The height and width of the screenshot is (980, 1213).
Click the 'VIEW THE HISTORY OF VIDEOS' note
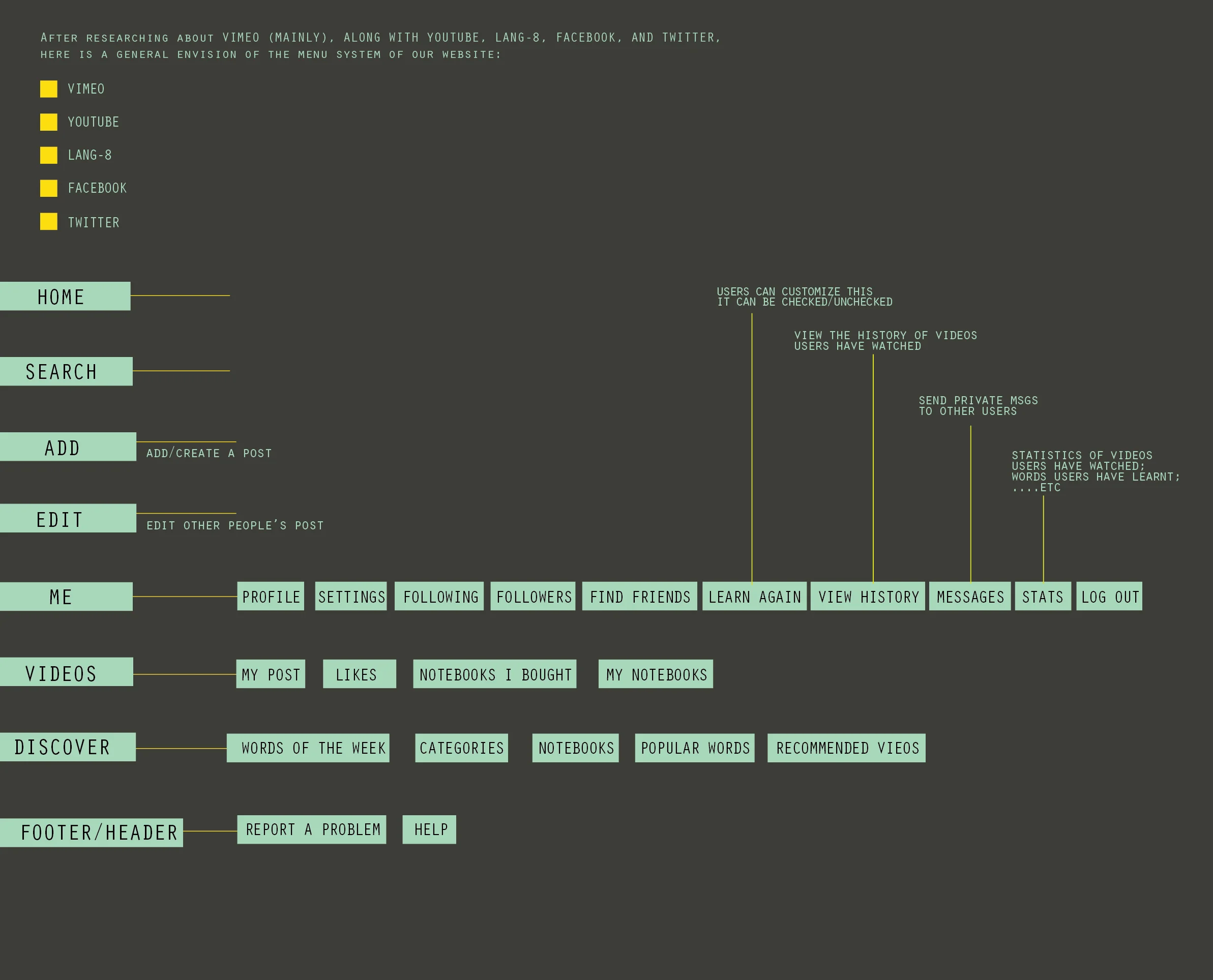[885, 341]
